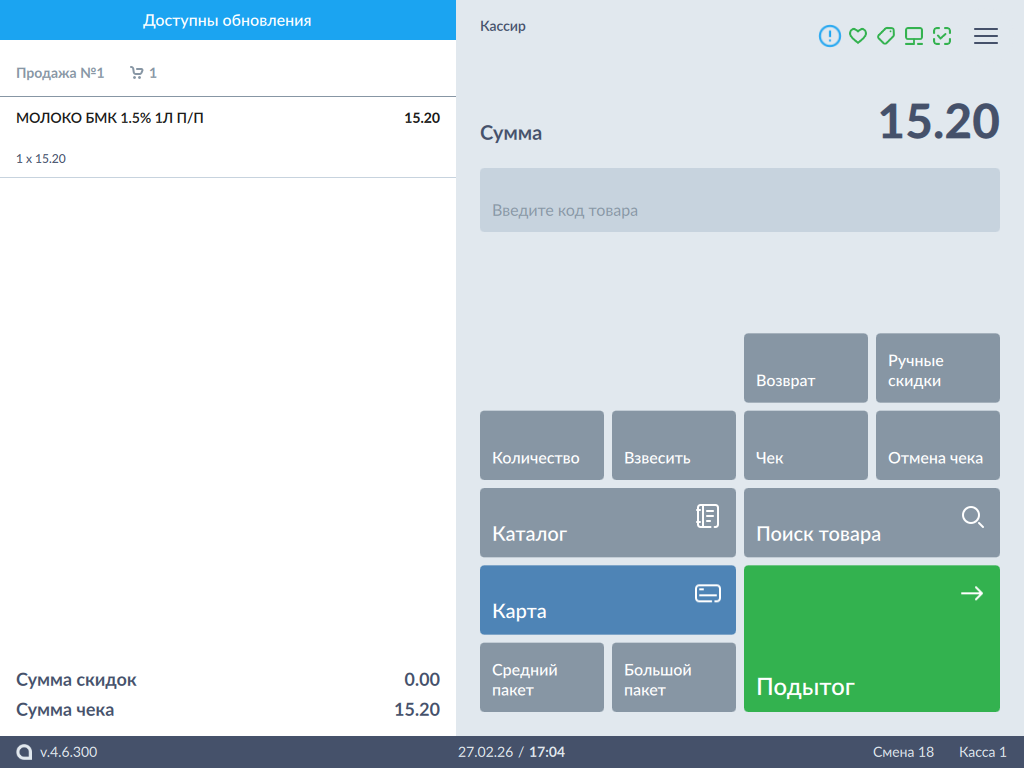Screen dimensions: 1024x768
Task: Click the green heart status icon
Action: (x=857, y=36)
